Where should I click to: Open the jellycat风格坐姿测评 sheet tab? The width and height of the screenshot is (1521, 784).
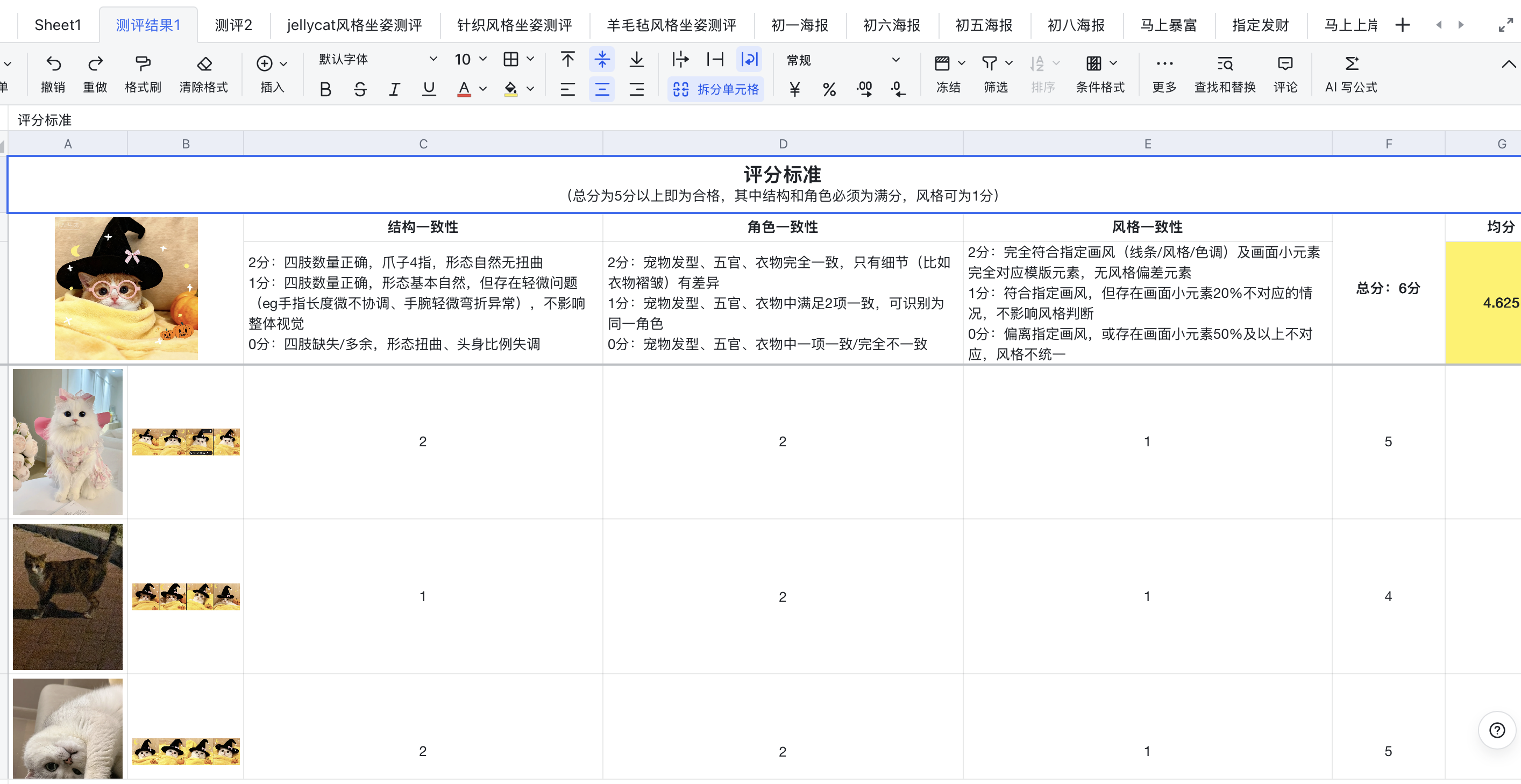tap(354, 25)
